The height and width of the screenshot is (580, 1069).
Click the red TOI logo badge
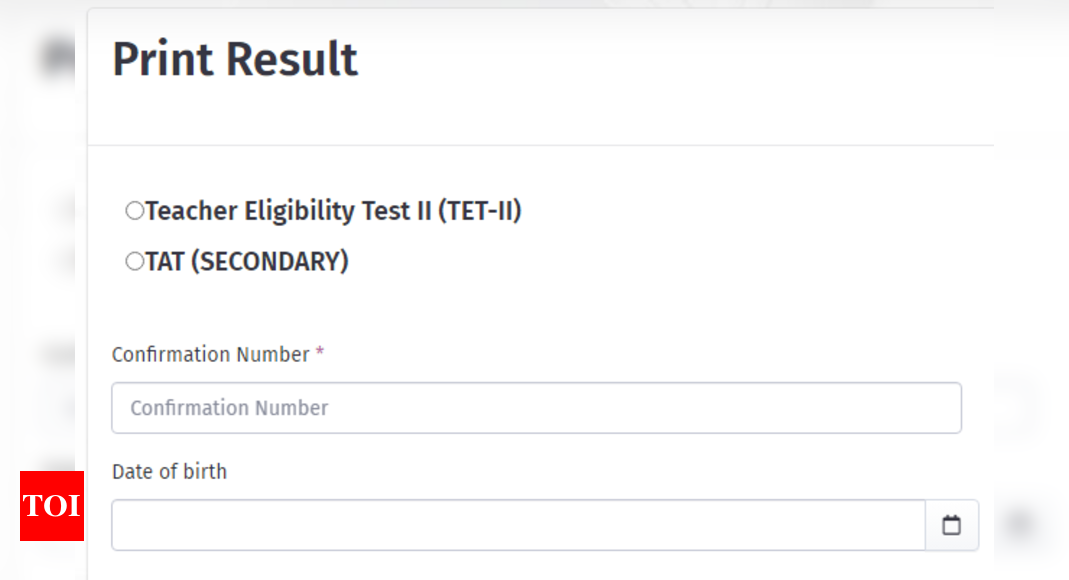[x=52, y=506]
